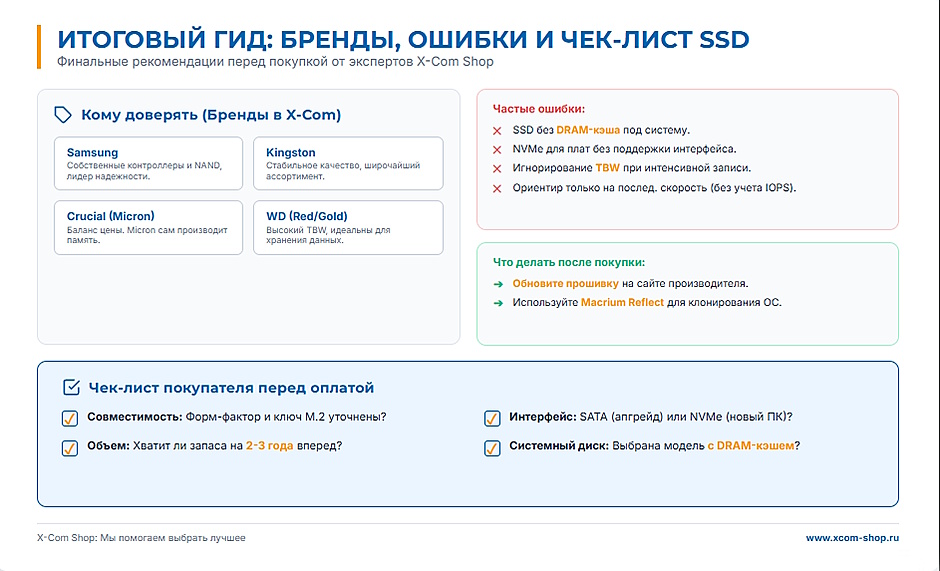Click the subtitle 'Финальные рекомендации перед покупкой'

[275, 61]
